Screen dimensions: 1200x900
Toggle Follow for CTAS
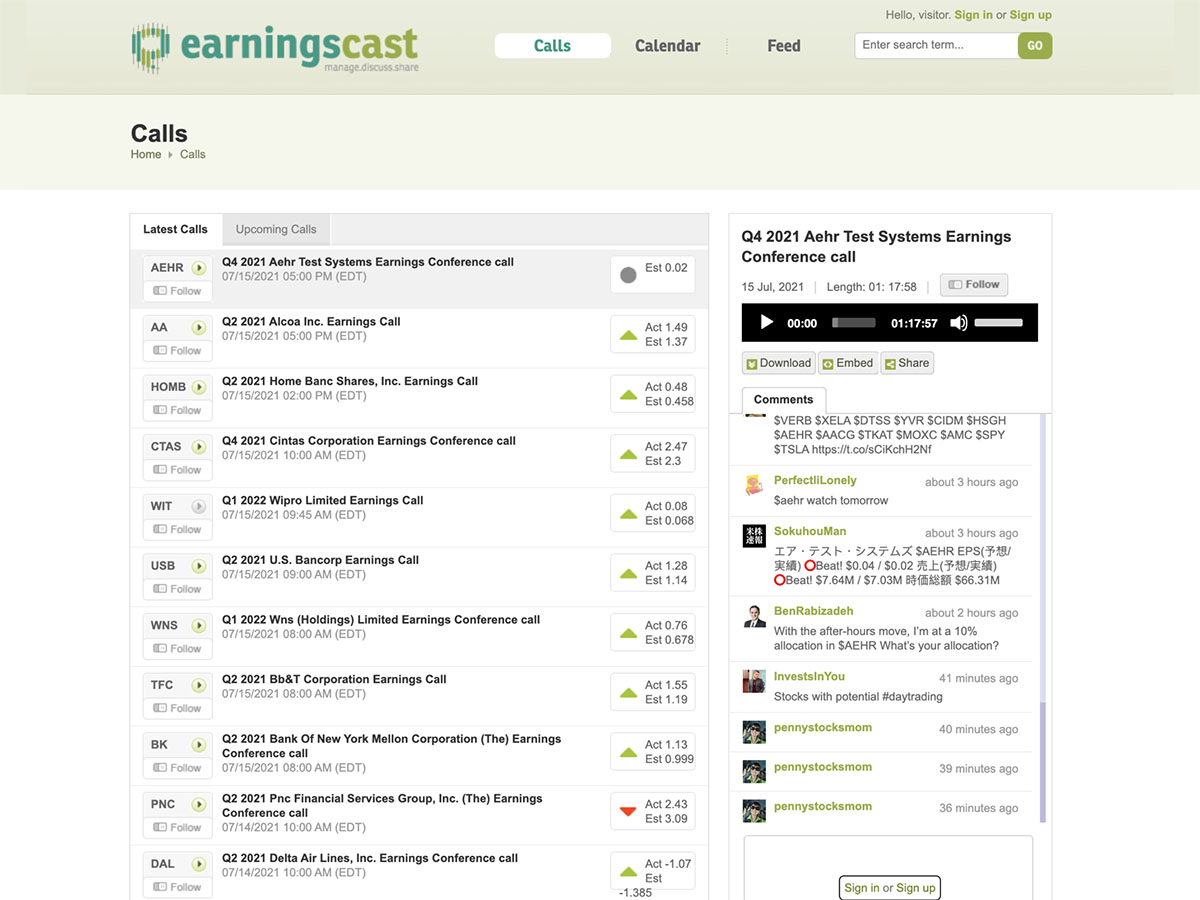[x=177, y=470]
